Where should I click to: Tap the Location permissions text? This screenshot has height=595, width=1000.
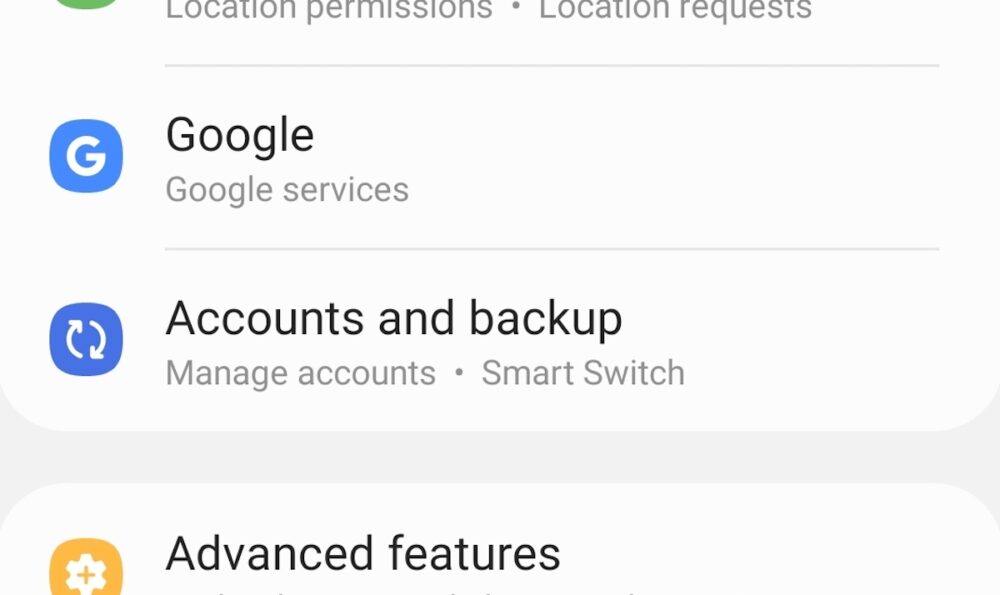[329, 10]
